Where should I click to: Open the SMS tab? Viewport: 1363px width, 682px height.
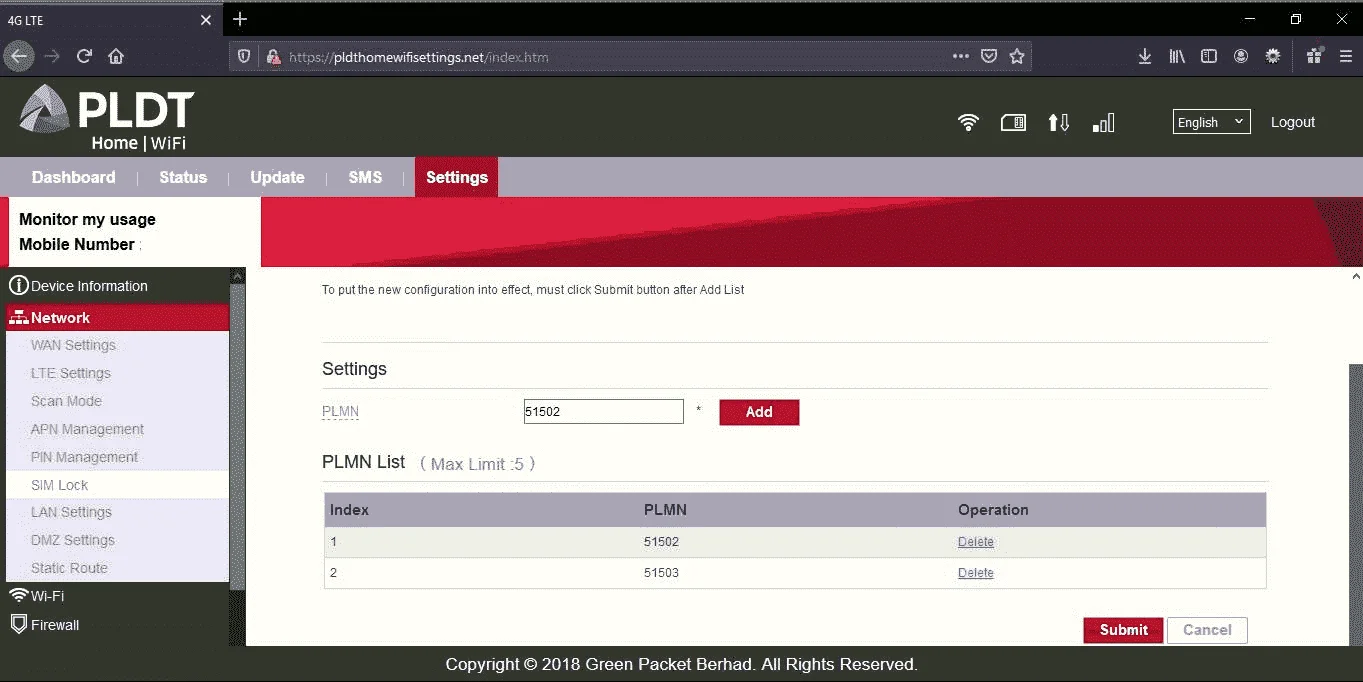click(x=365, y=177)
